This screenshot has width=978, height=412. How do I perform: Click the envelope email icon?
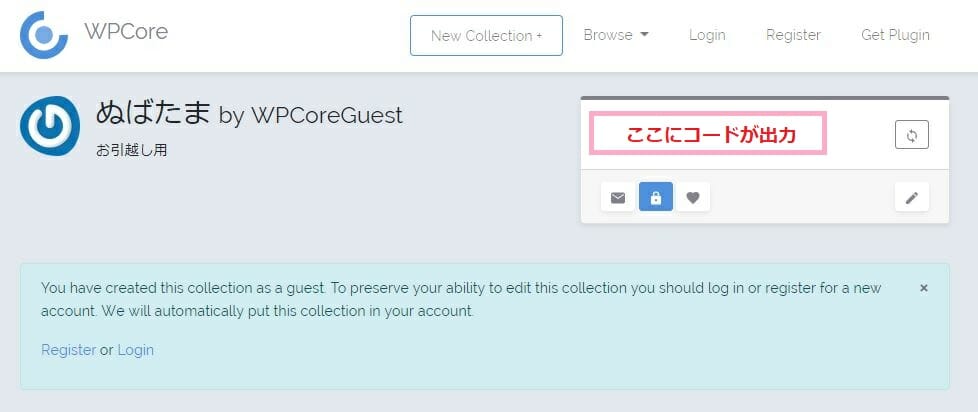(617, 198)
